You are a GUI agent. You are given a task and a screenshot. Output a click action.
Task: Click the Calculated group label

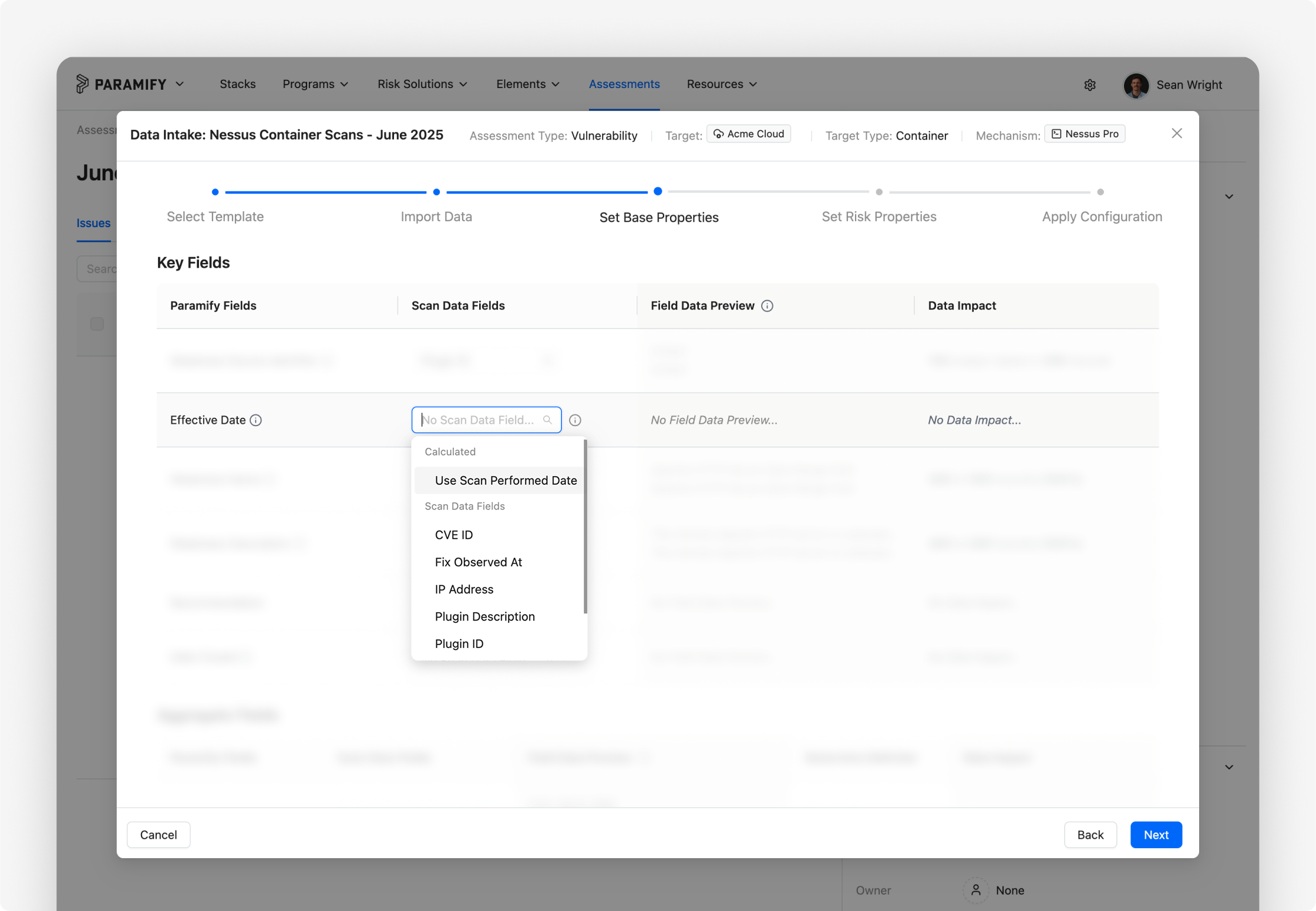pyautogui.click(x=450, y=452)
